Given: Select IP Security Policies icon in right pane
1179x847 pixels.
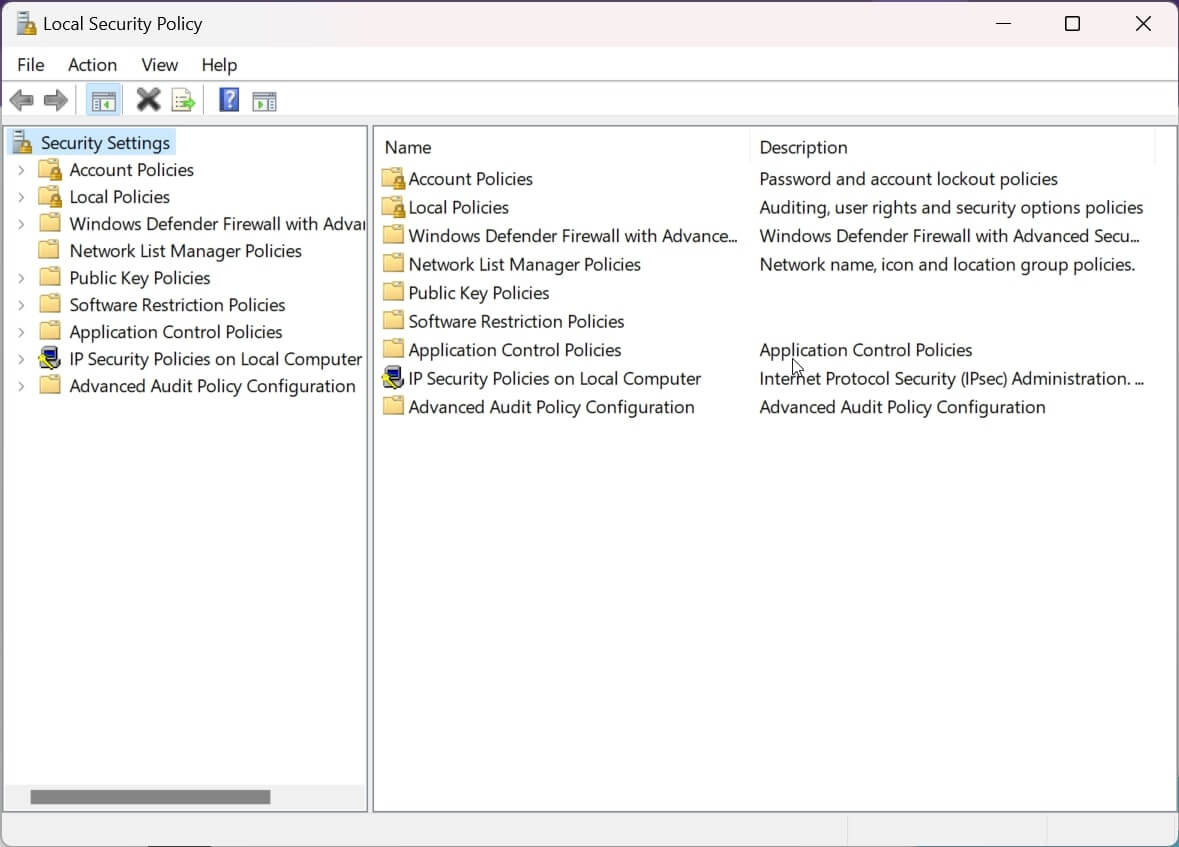Looking at the screenshot, I should tap(393, 379).
